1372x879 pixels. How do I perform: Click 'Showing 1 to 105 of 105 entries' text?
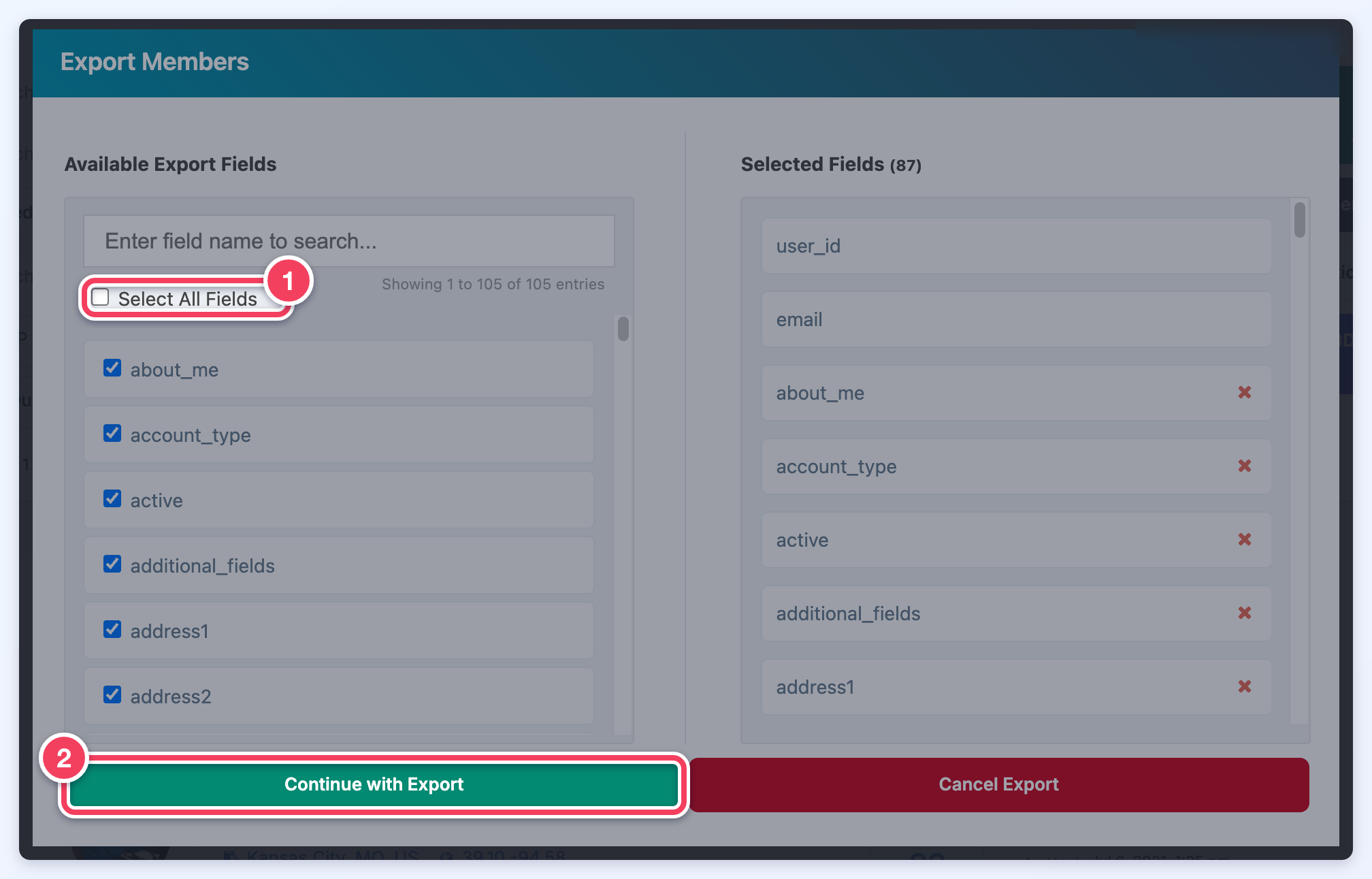pos(493,284)
